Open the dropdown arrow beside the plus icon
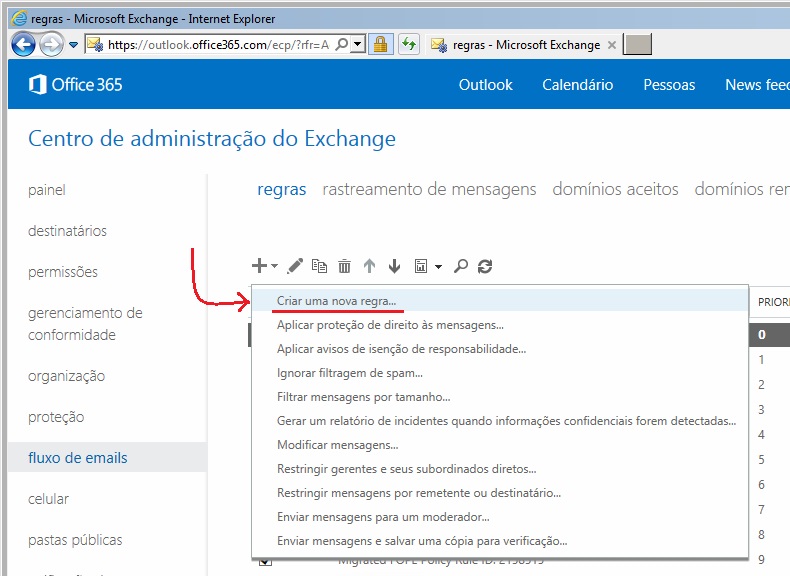Viewport: 790px width, 576px height. (274, 266)
